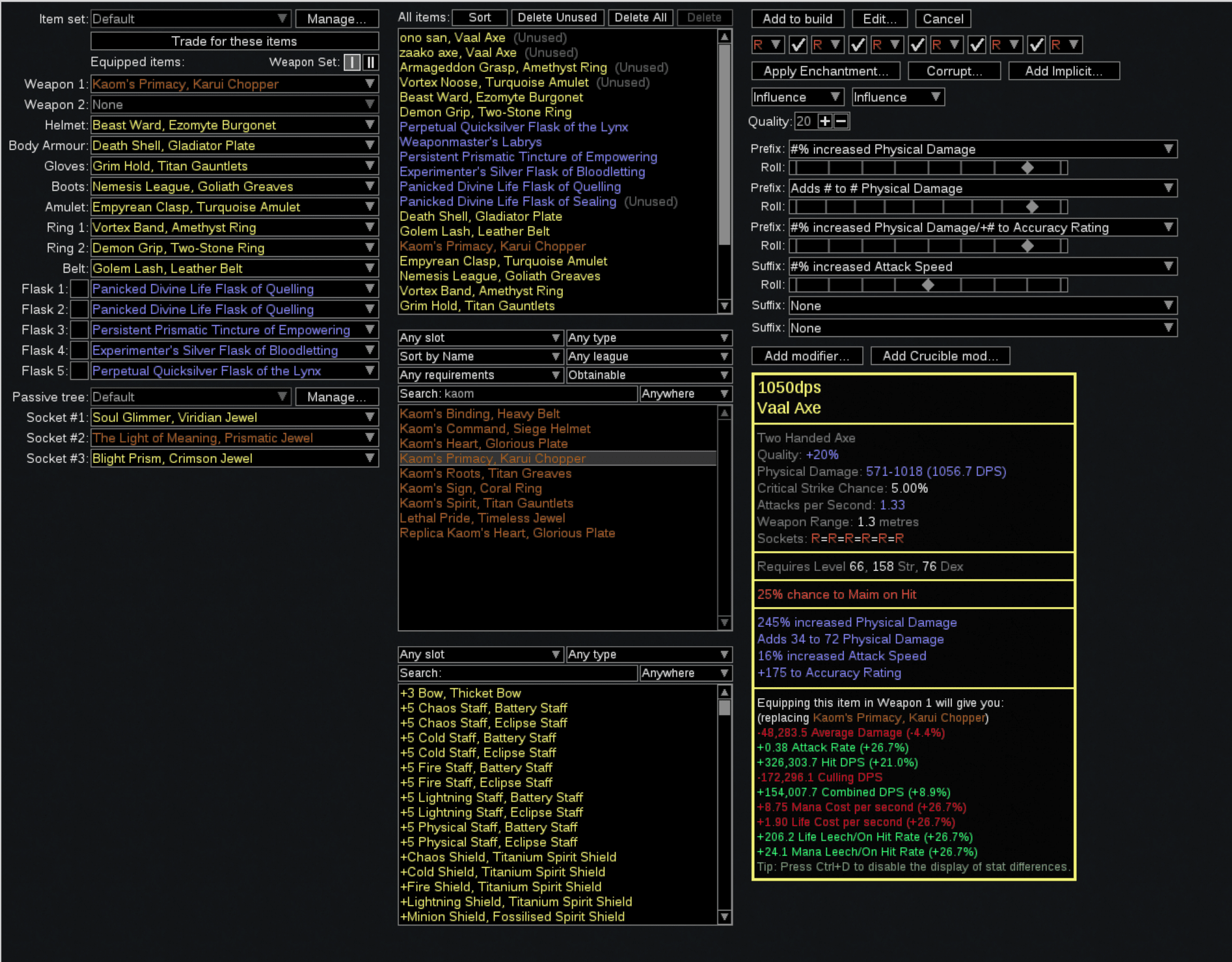Decrease quality with the minus button
The image size is (1232, 962).
click(x=841, y=121)
